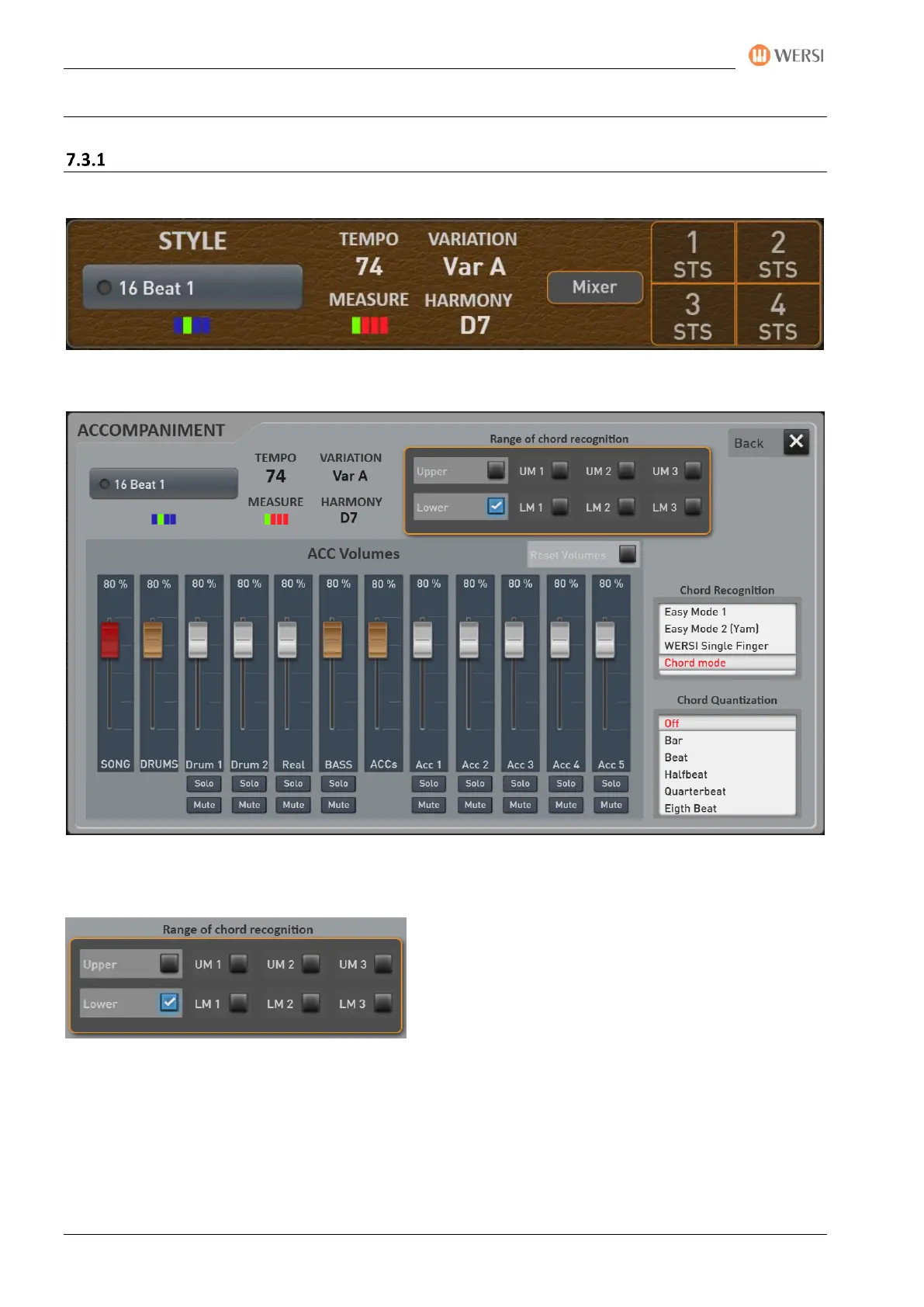Click the WERSI logo
924x1307 pixels.
[x=786, y=55]
